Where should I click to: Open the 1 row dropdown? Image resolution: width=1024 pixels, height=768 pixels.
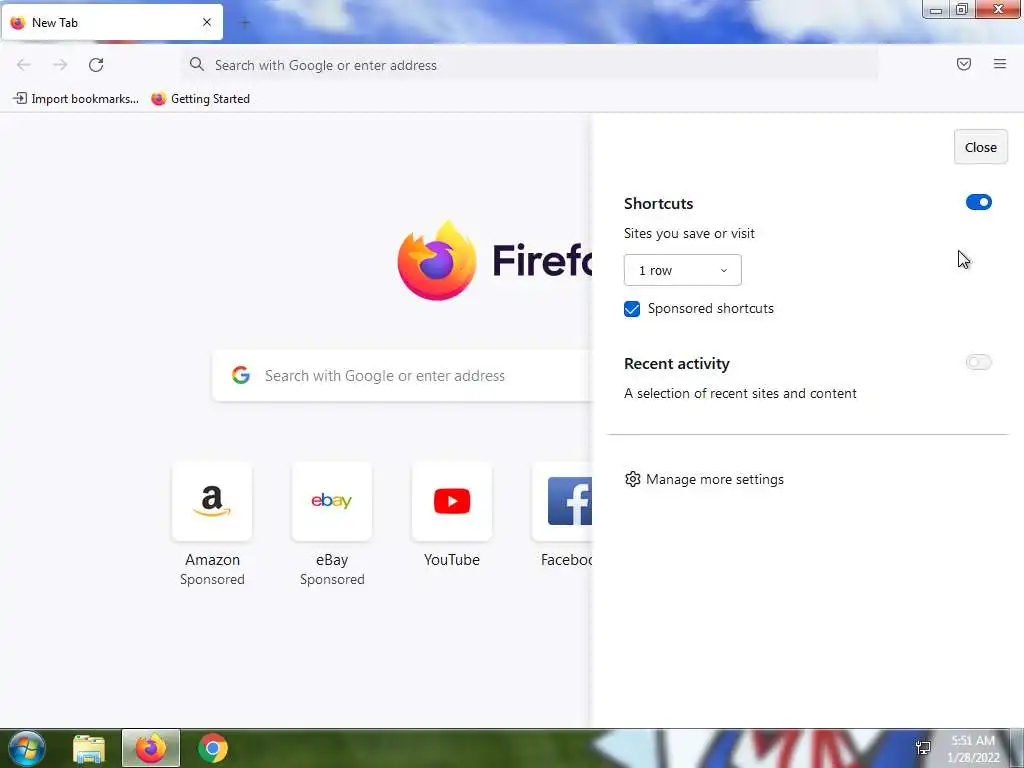click(x=682, y=270)
